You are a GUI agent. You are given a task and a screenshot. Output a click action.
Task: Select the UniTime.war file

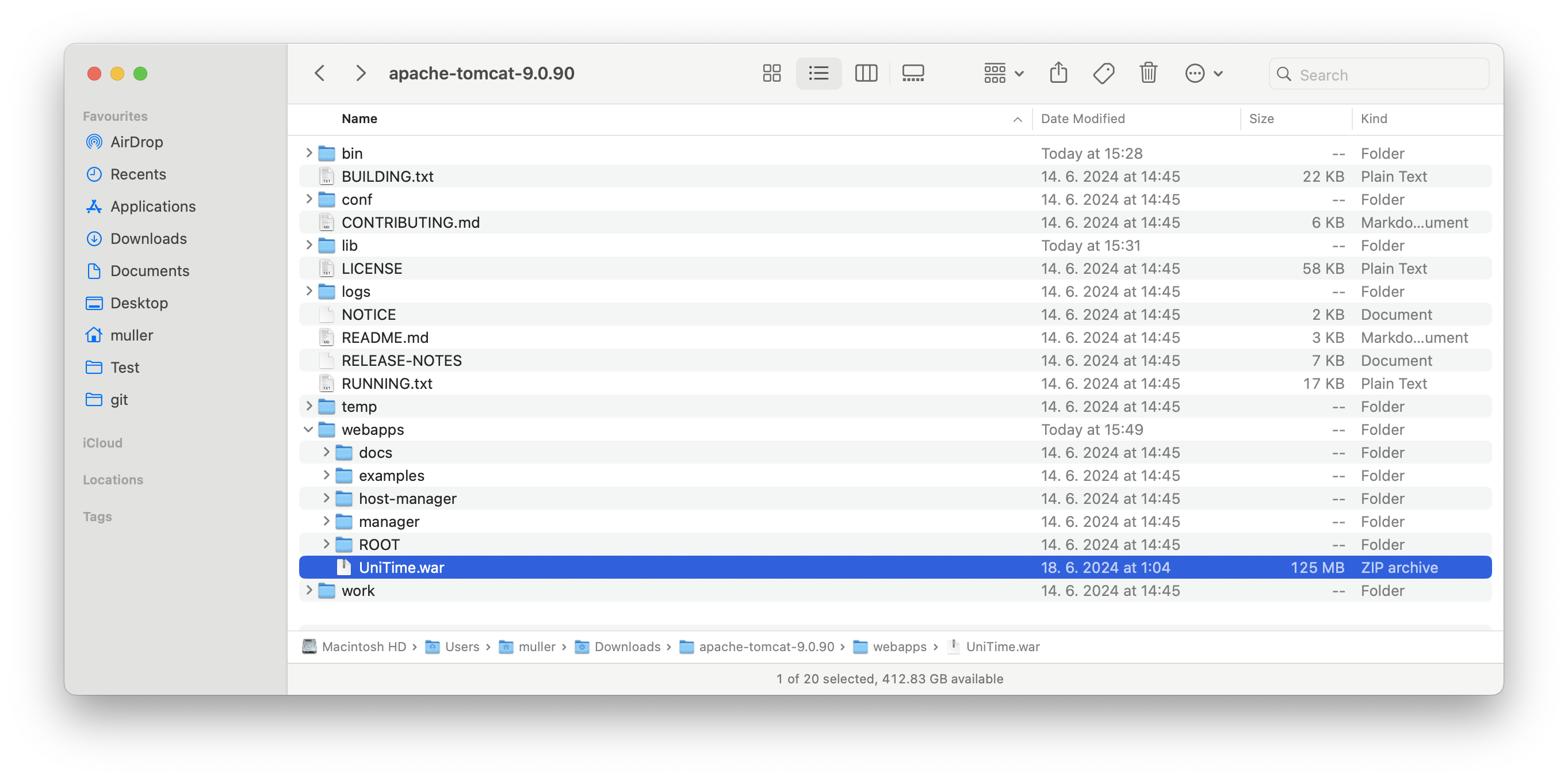pos(400,567)
